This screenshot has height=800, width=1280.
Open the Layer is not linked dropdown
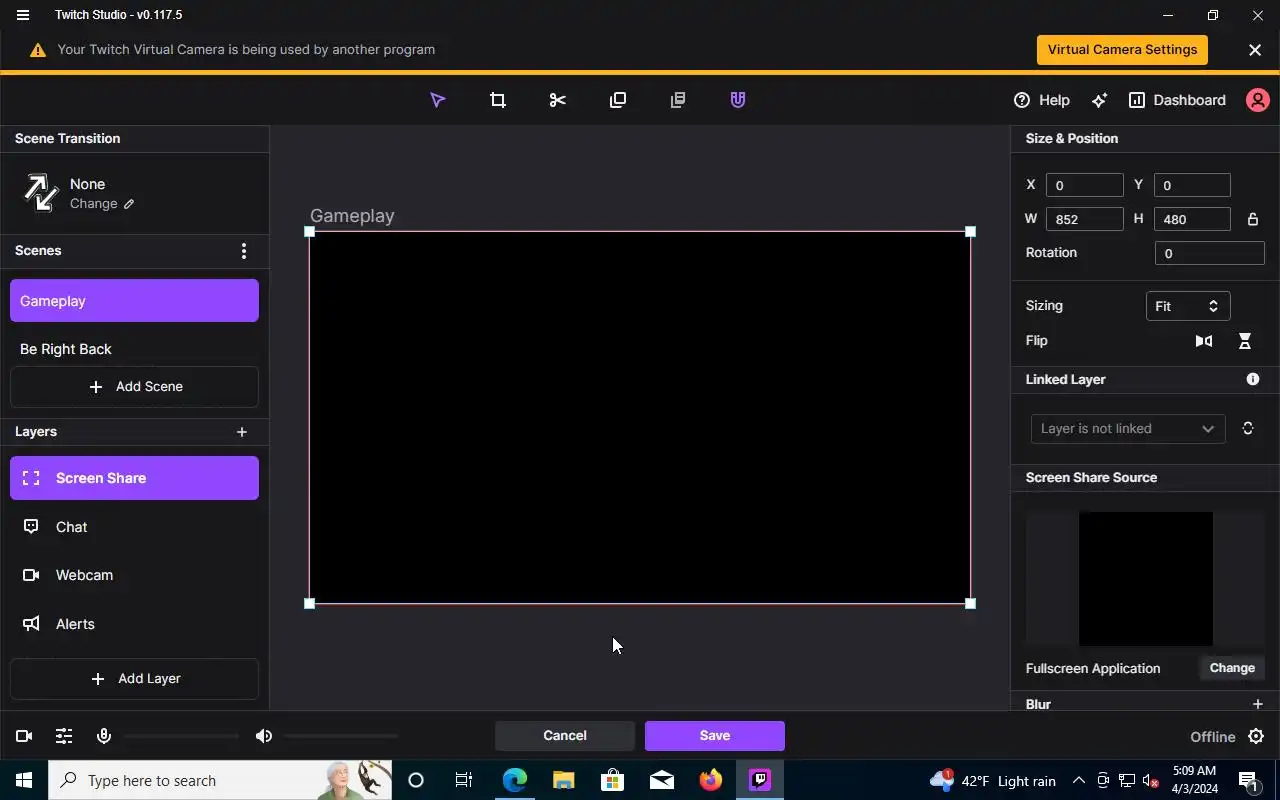click(x=1128, y=429)
